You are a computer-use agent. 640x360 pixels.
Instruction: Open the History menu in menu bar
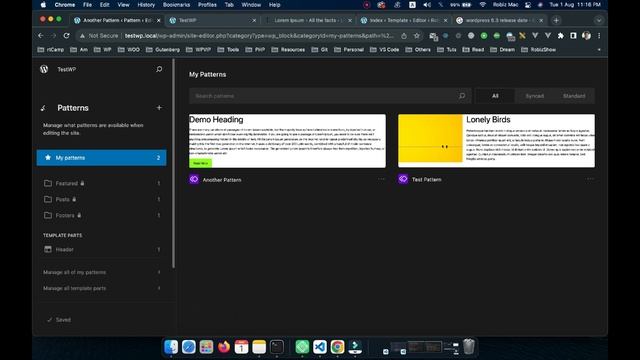click(146, 5)
